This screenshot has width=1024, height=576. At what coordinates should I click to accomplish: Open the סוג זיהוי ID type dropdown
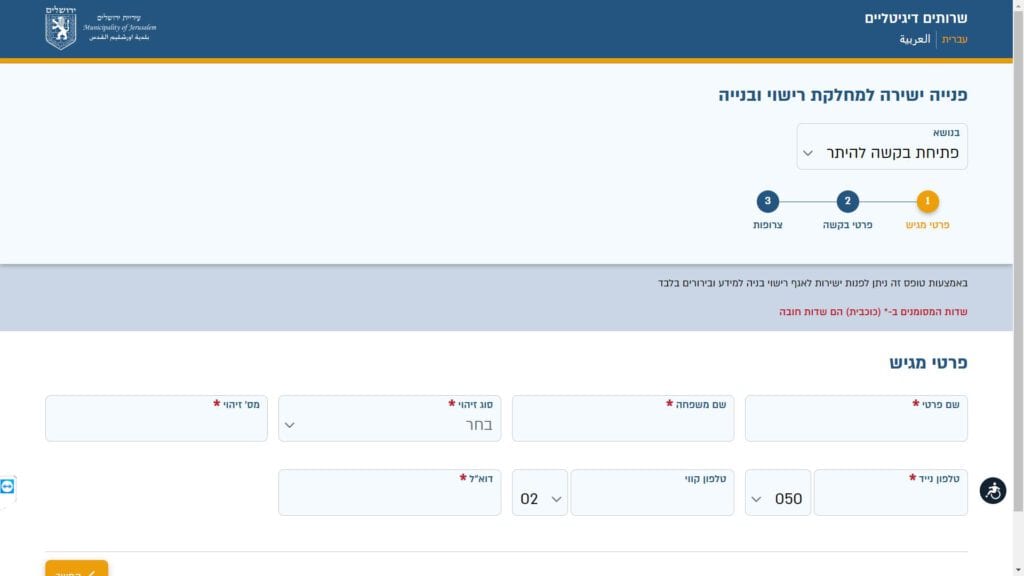(389, 418)
